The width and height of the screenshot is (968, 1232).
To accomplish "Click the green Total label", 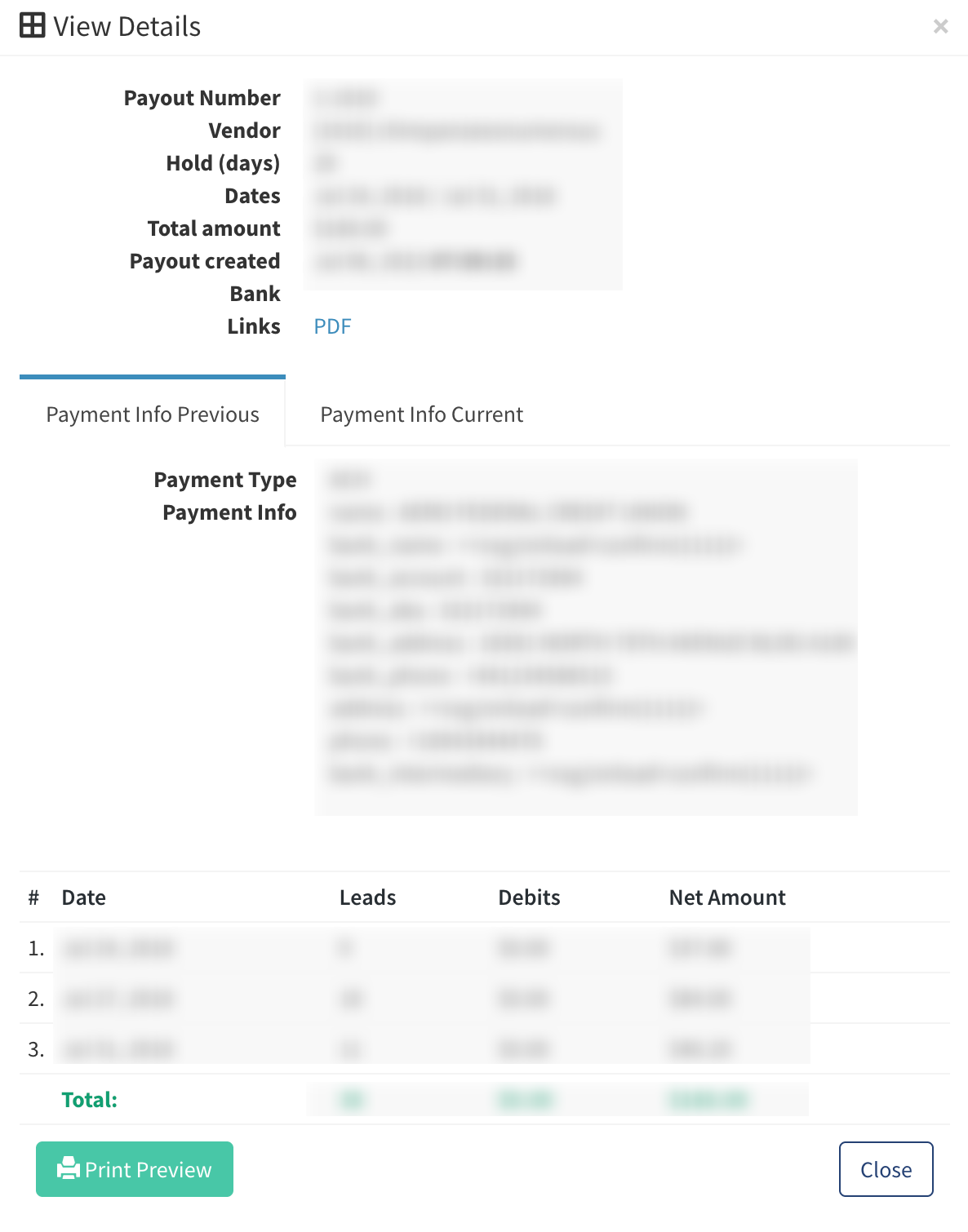I will pyautogui.click(x=89, y=1100).
